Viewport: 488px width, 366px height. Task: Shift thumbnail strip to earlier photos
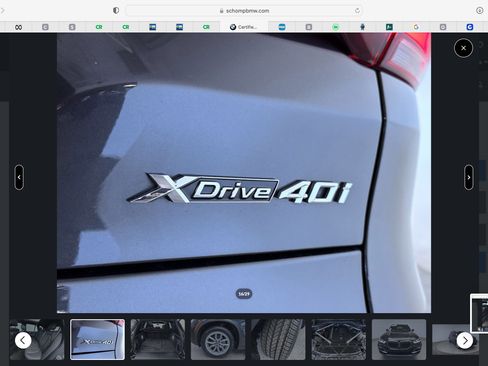[x=23, y=341]
